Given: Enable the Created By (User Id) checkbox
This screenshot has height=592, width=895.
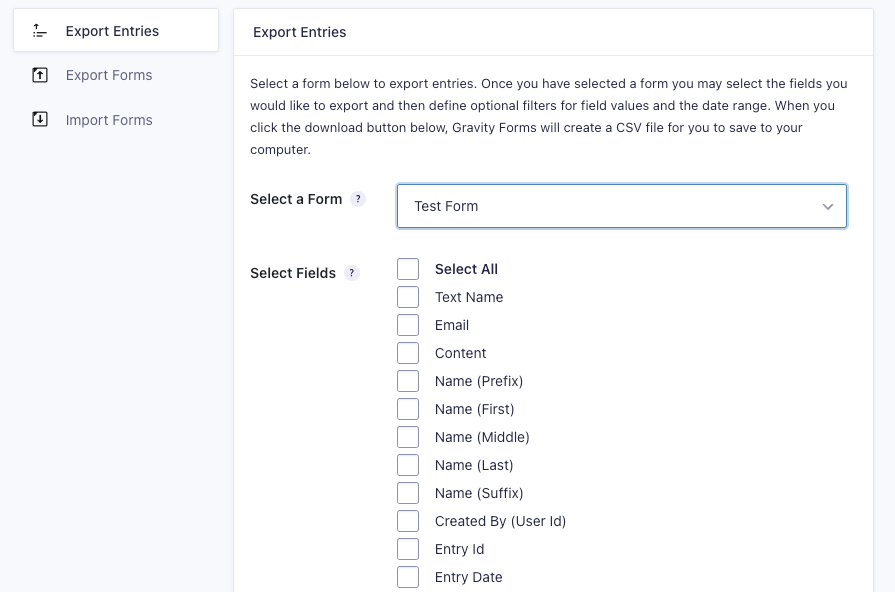Looking at the screenshot, I should click(x=408, y=520).
